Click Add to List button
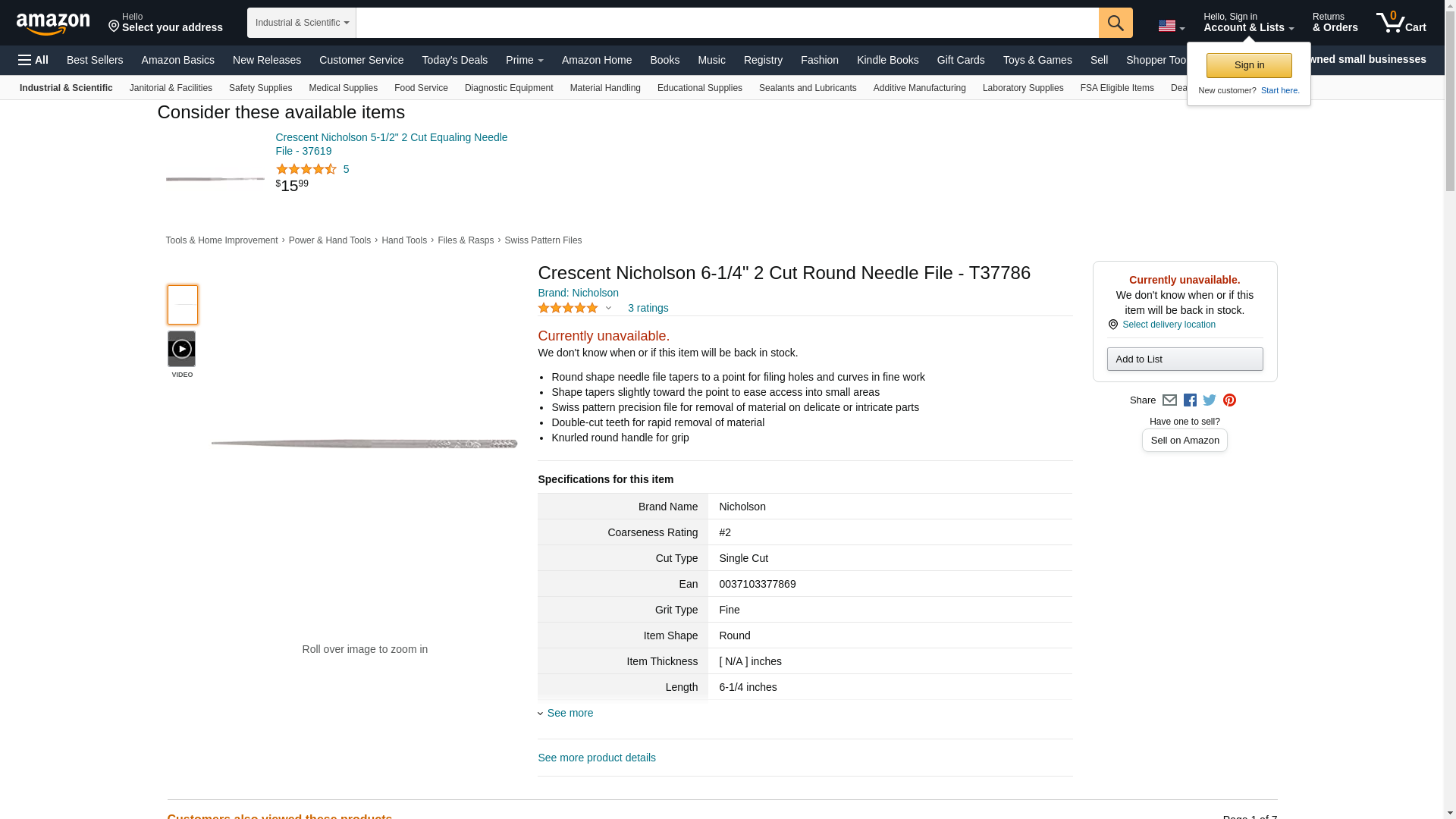 click(1184, 359)
